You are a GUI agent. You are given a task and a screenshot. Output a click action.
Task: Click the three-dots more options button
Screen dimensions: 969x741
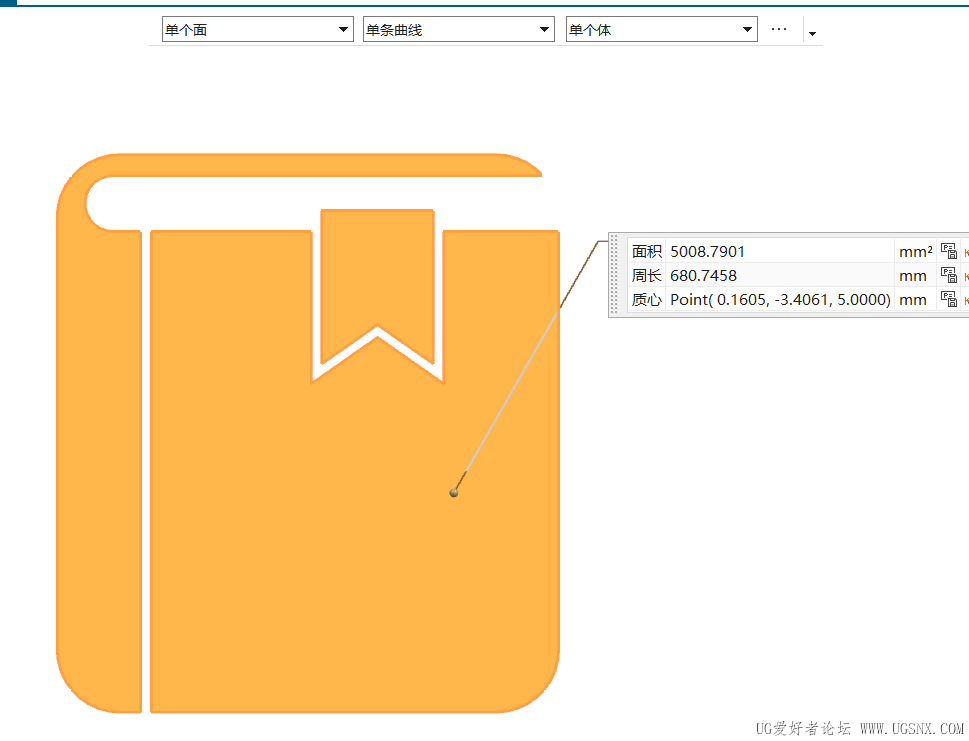pyautogui.click(x=779, y=29)
